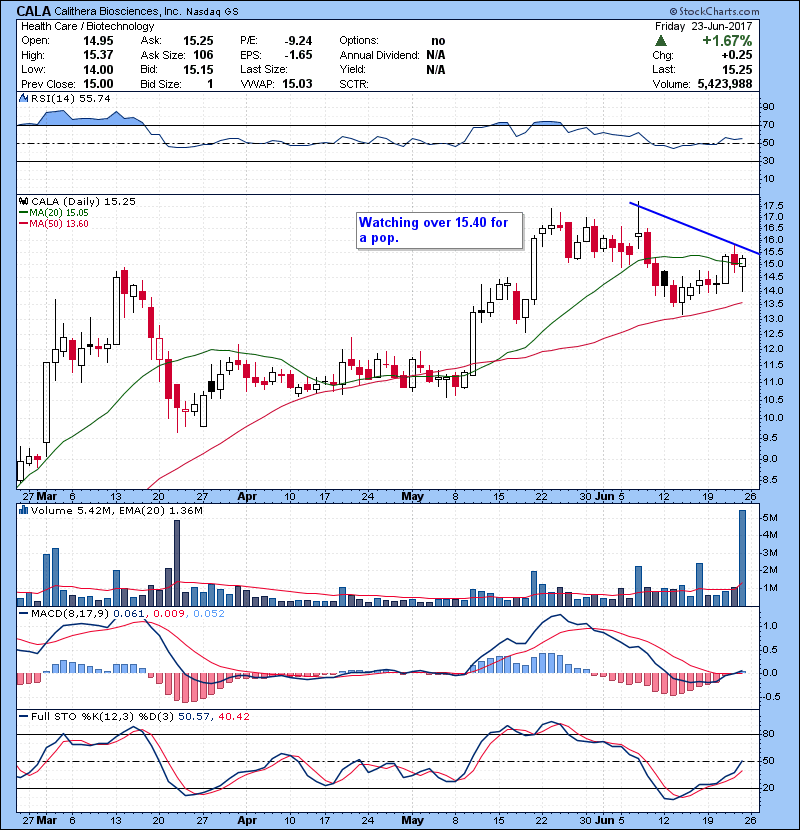Click the Volume bar chart icon
The image size is (800, 830).
24,510
